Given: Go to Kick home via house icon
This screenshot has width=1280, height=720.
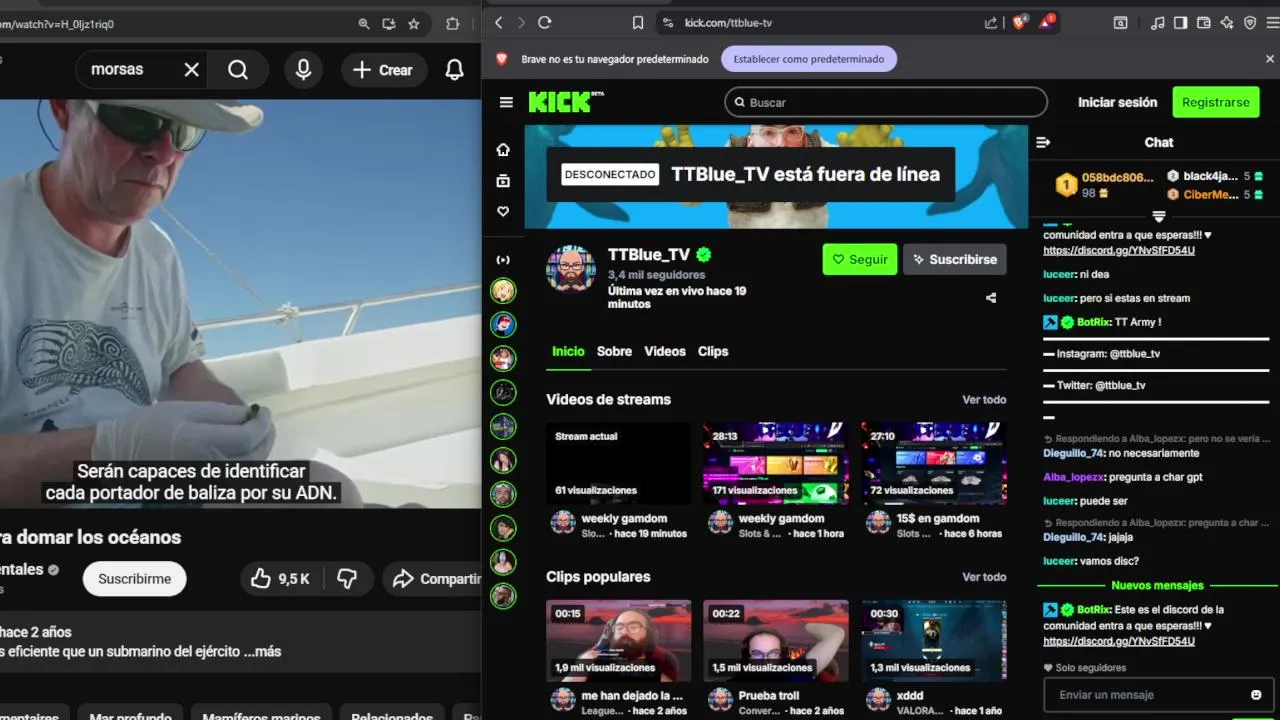Looking at the screenshot, I should pos(503,149).
